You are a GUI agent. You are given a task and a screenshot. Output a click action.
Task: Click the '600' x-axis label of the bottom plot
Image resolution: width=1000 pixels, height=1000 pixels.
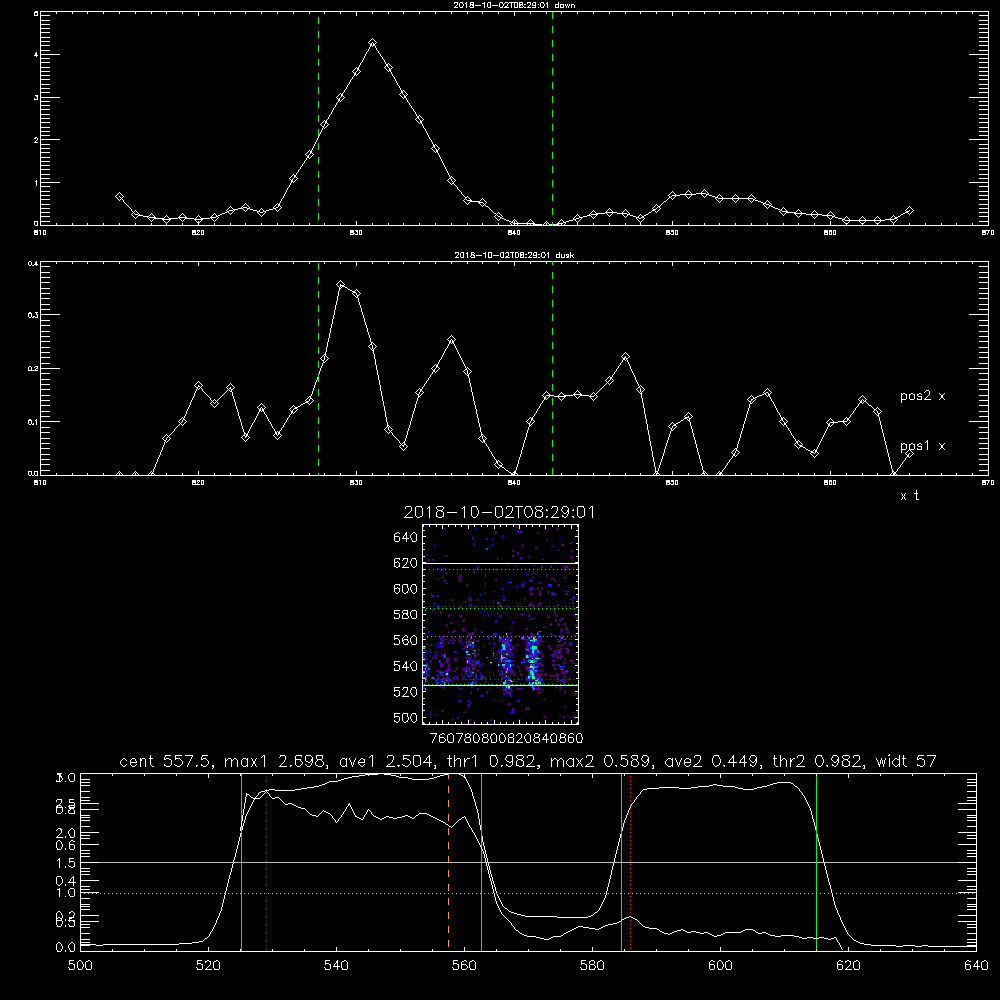point(721,966)
